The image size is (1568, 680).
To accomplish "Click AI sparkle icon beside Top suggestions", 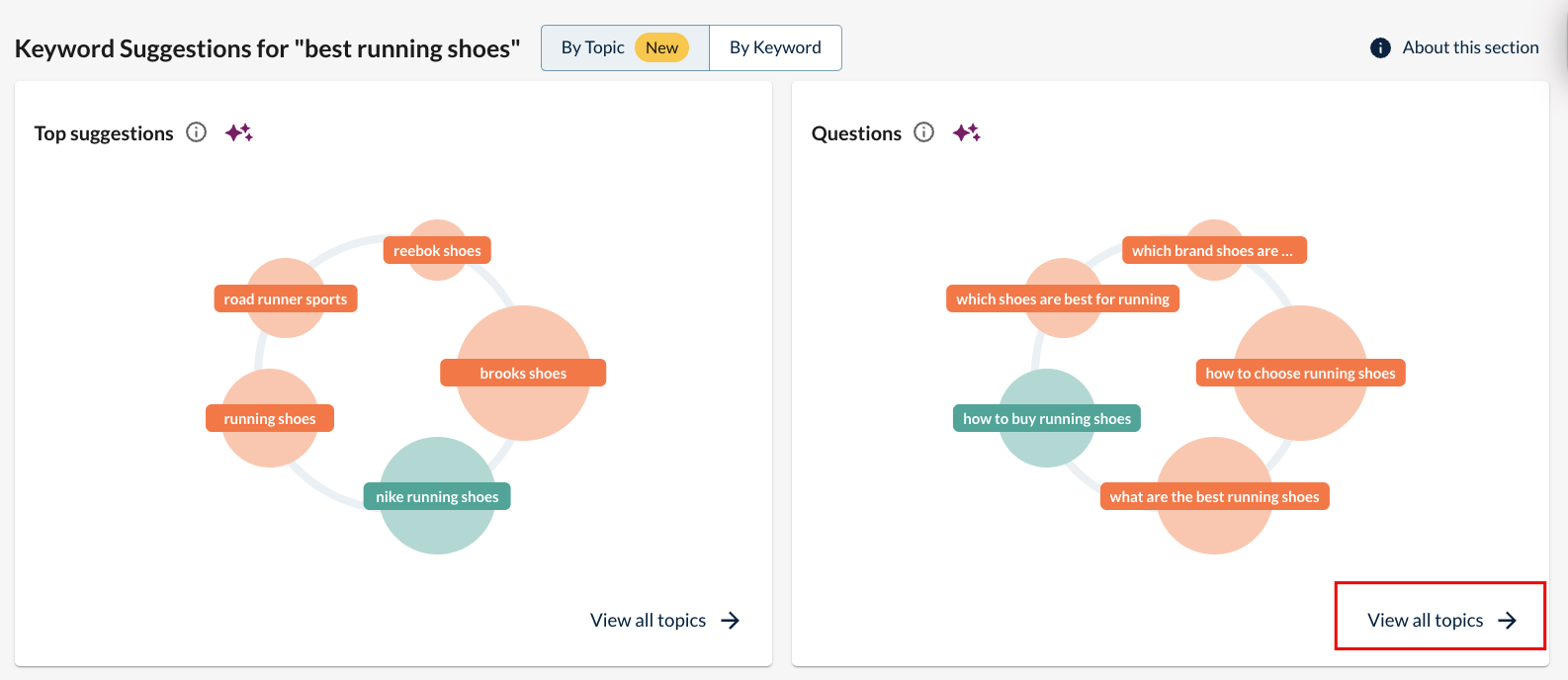I will coord(238,132).
